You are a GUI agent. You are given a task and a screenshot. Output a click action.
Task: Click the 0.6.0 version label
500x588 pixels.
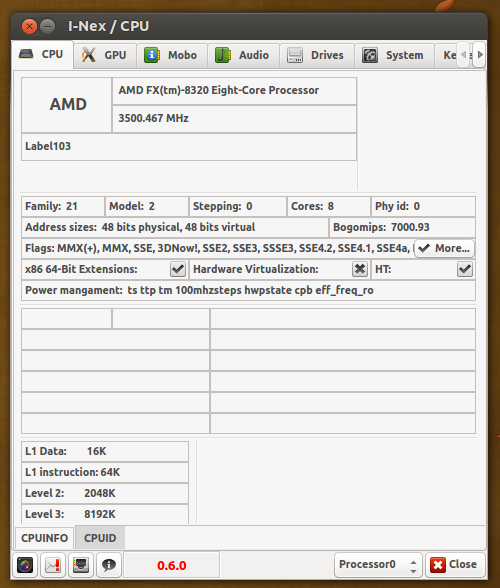(172, 565)
